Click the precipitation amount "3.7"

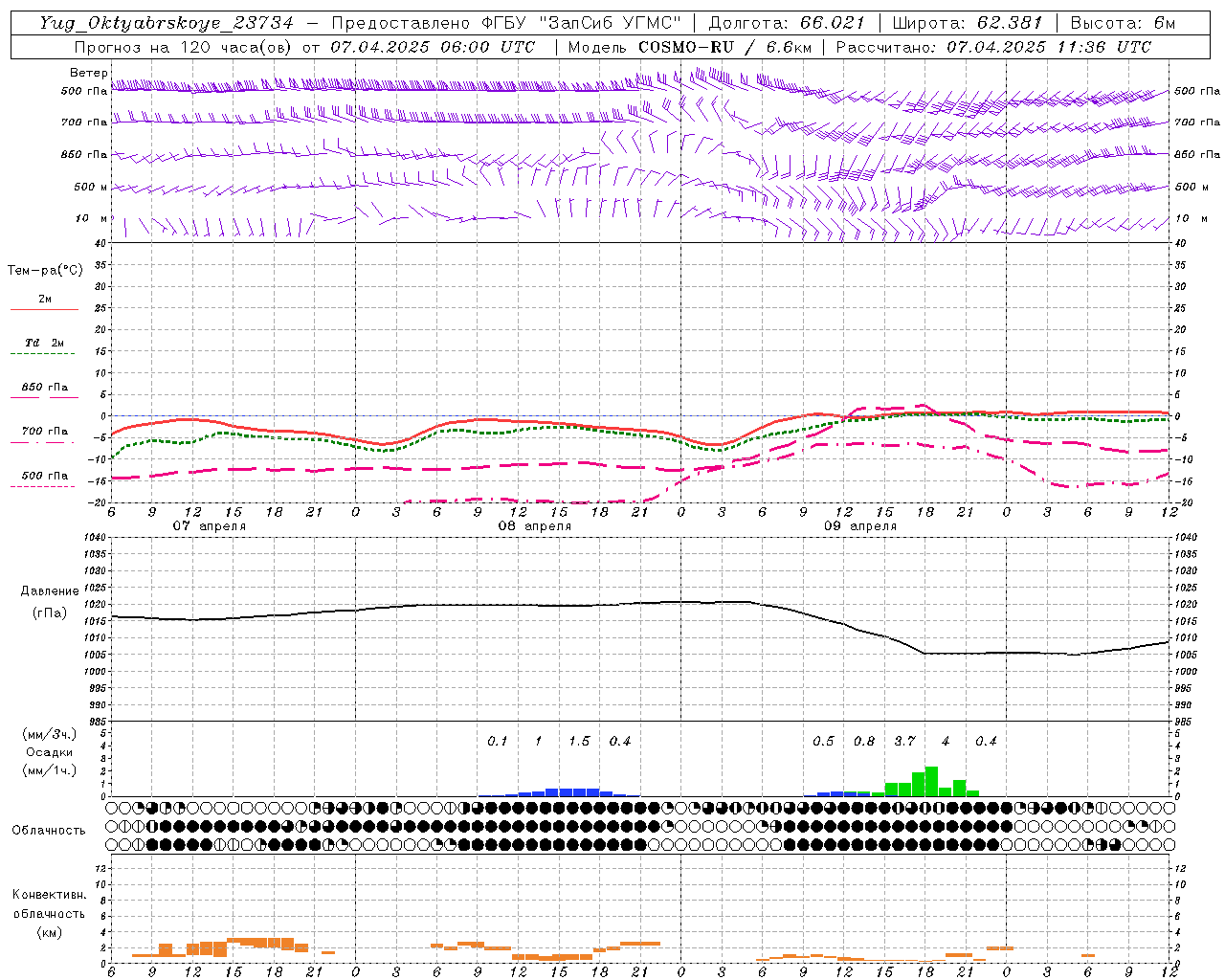click(x=904, y=741)
